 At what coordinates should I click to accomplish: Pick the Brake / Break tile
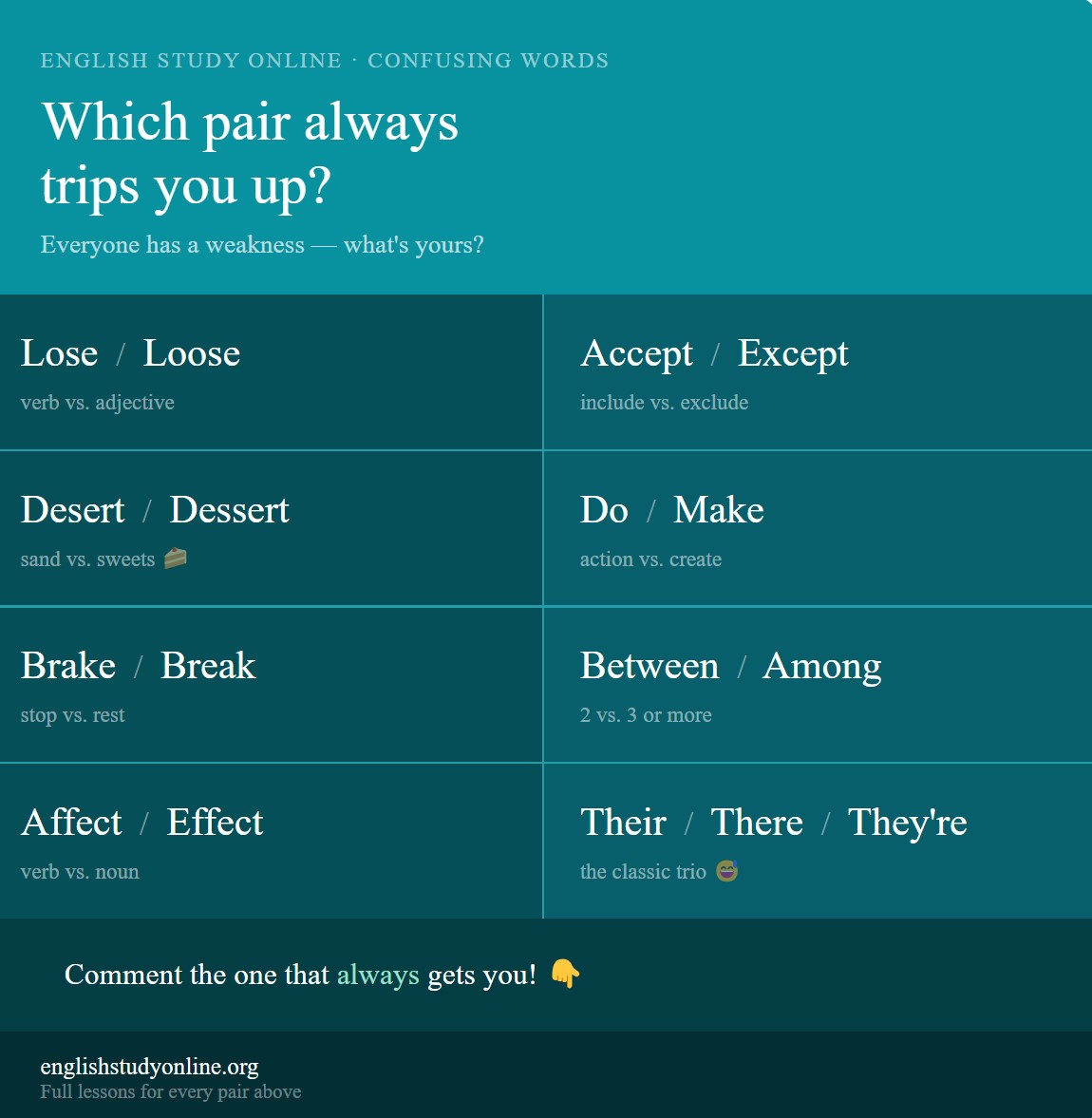tap(271, 685)
